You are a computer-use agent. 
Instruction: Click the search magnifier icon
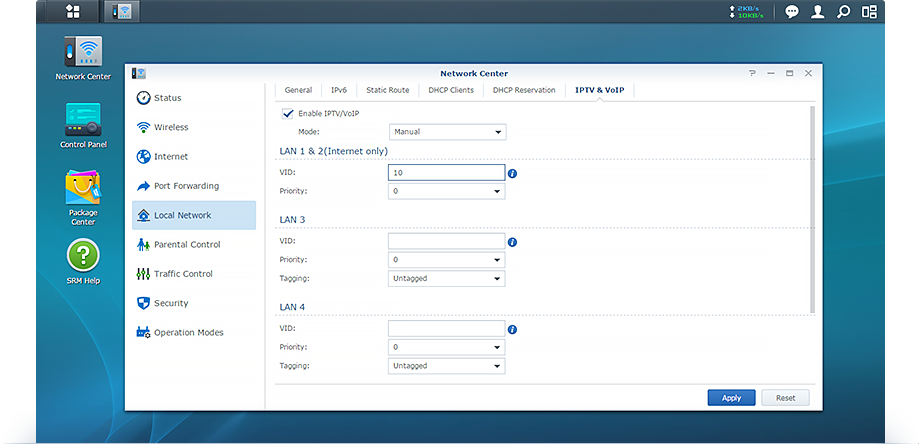pyautogui.click(x=844, y=12)
